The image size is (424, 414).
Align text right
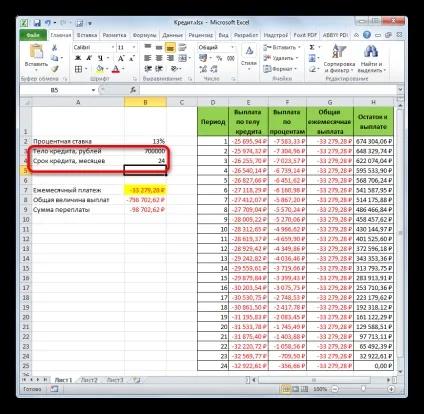click(170, 58)
